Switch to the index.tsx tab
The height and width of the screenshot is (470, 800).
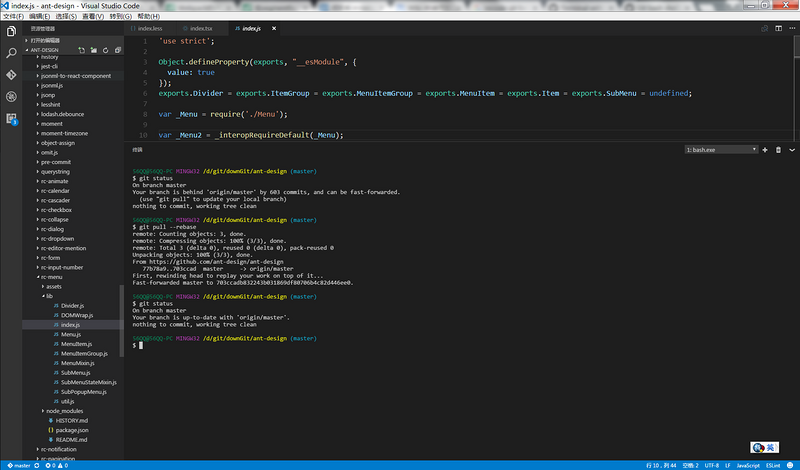pos(201,29)
